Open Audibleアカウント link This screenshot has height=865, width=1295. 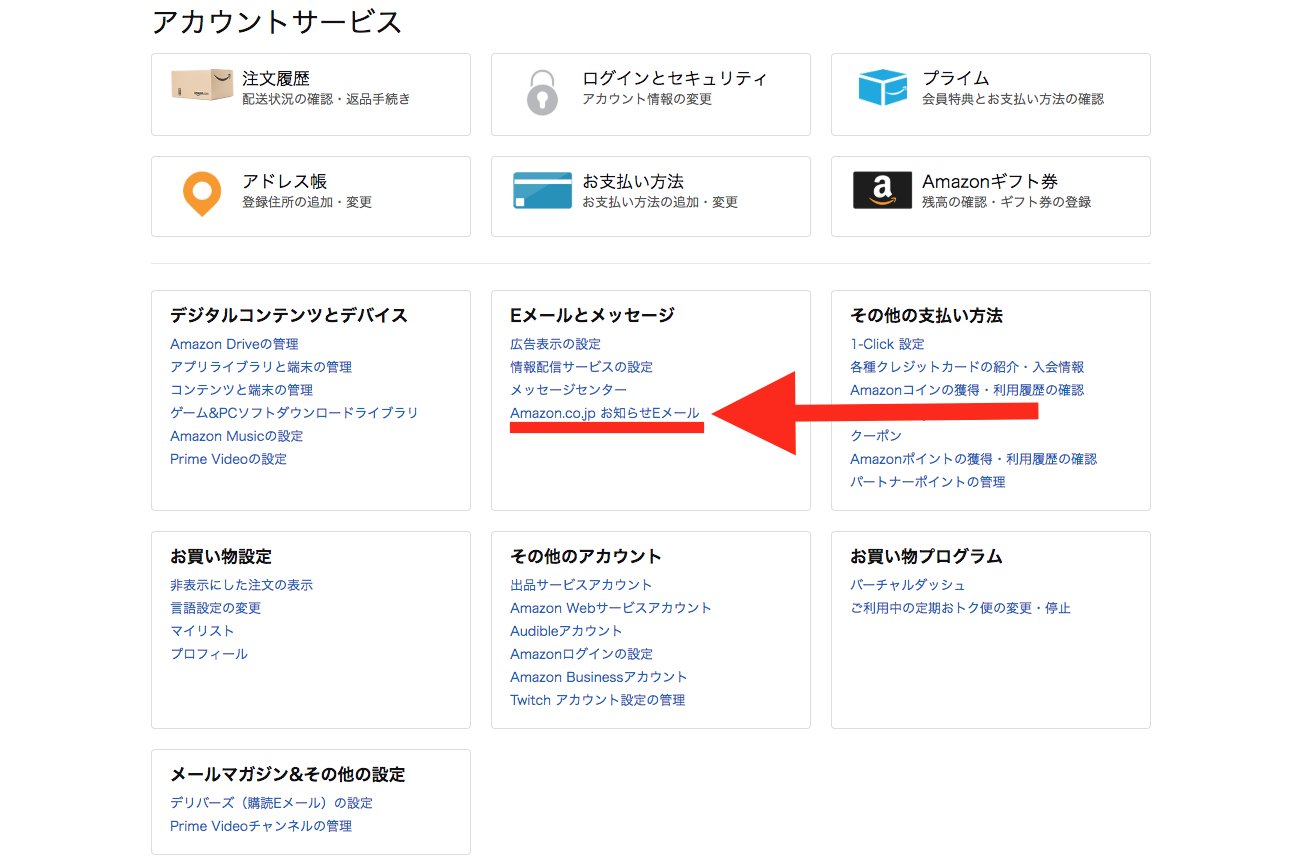(x=566, y=631)
